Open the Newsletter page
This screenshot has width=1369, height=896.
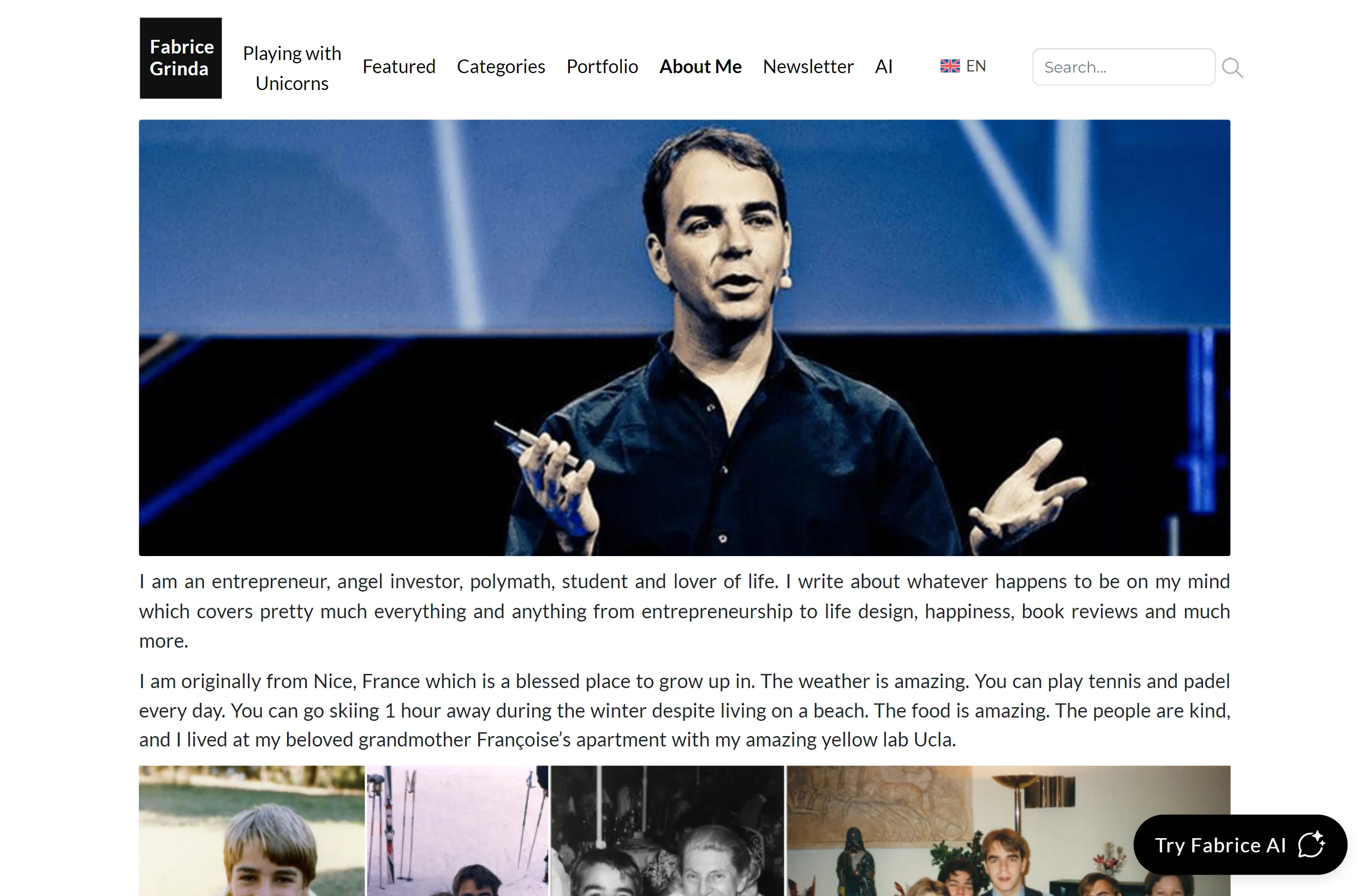tap(808, 67)
